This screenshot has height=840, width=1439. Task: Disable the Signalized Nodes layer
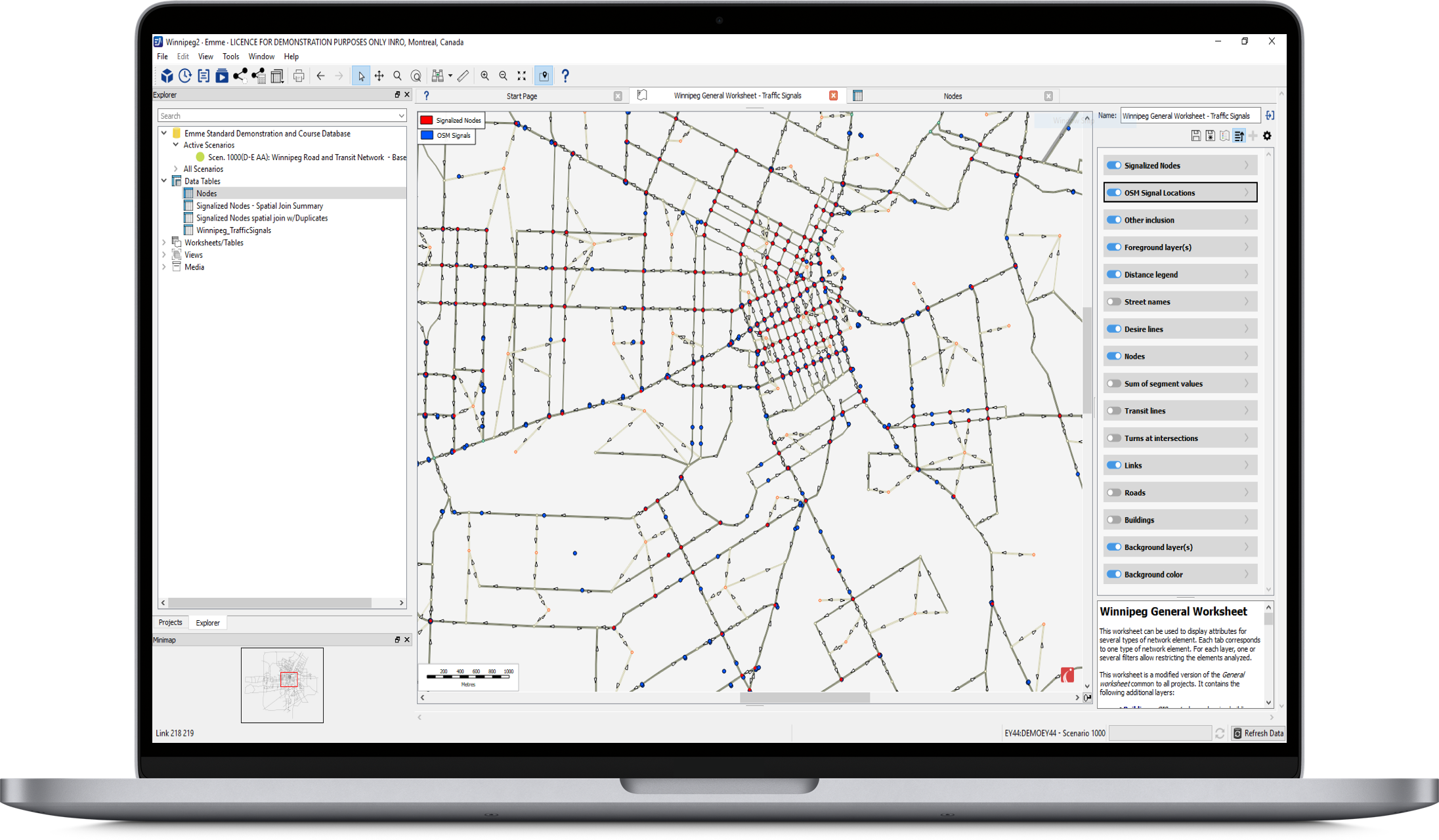(x=1114, y=165)
